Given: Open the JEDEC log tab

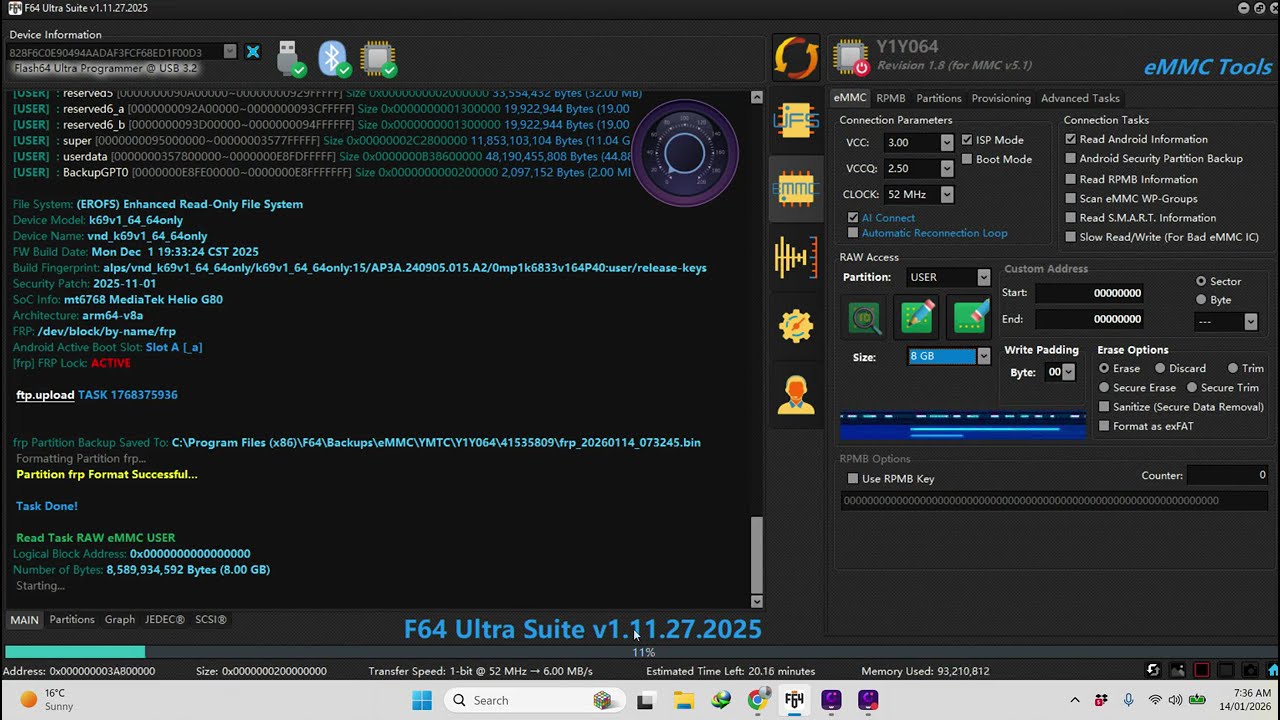Looking at the screenshot, I should click(165, 620).
